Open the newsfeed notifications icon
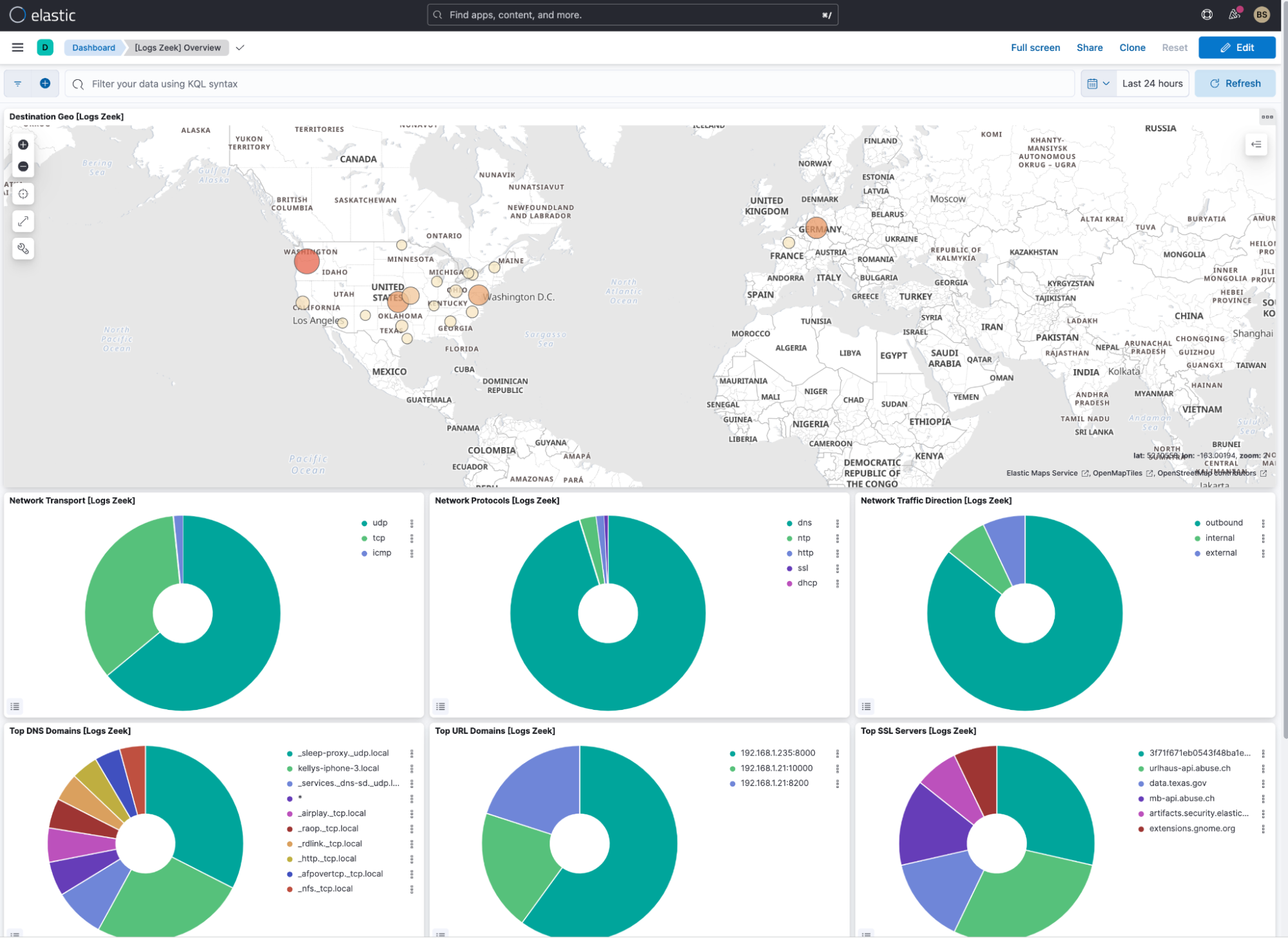The width and height of the screenshot is (1288, 938). click(x=1234, y=14)
